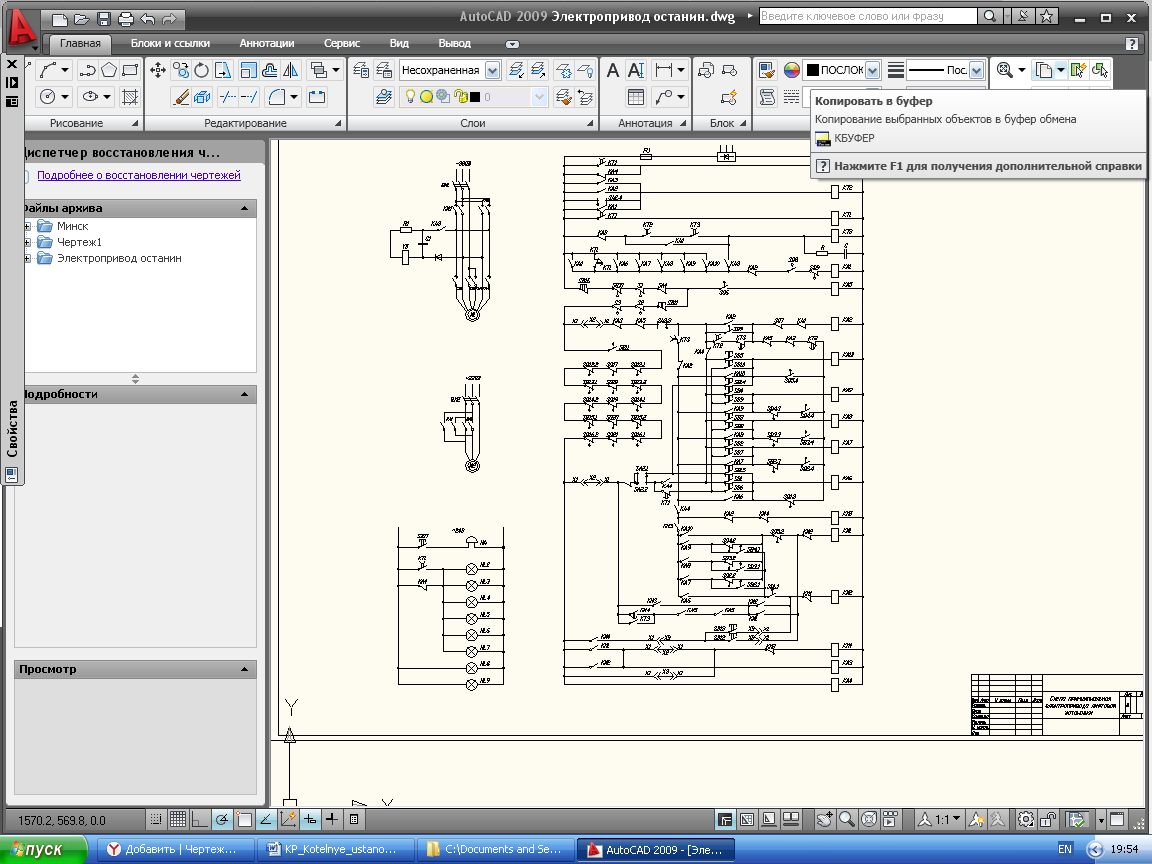This screenshot has width=1152, height=864.
Task: Open the AutoCAD application menu red A button
Action: click(x=21, y=28)
